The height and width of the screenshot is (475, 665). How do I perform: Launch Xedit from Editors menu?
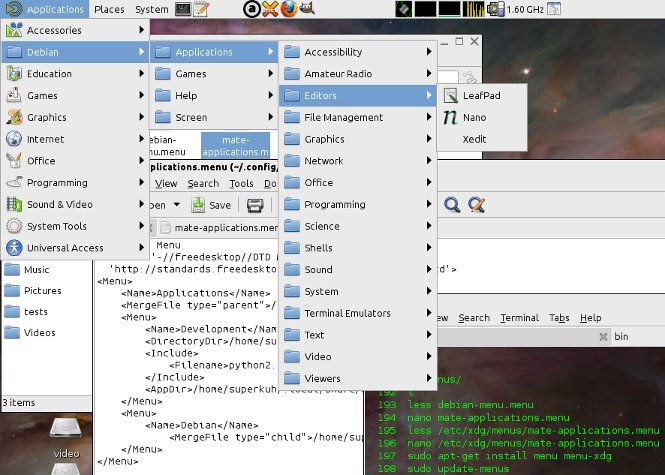482,139
